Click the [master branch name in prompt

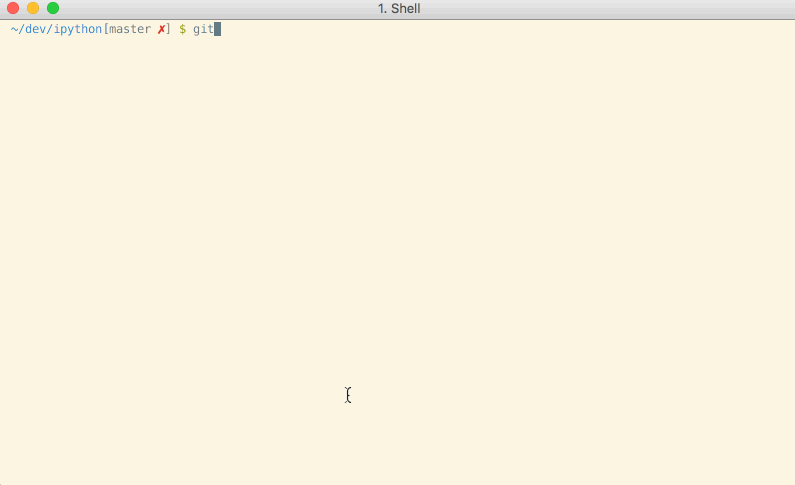(127, 29)
